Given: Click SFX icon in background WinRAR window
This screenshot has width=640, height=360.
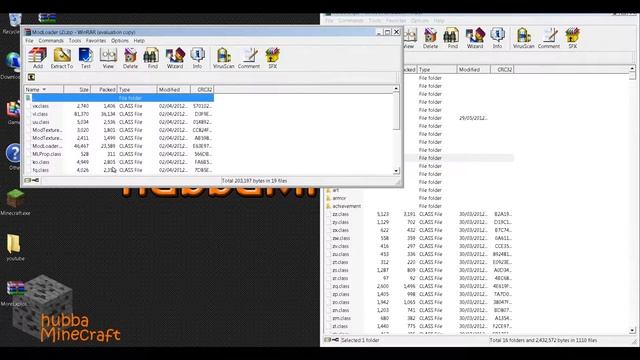Looking at the screenshot, I should click(573, 38).
